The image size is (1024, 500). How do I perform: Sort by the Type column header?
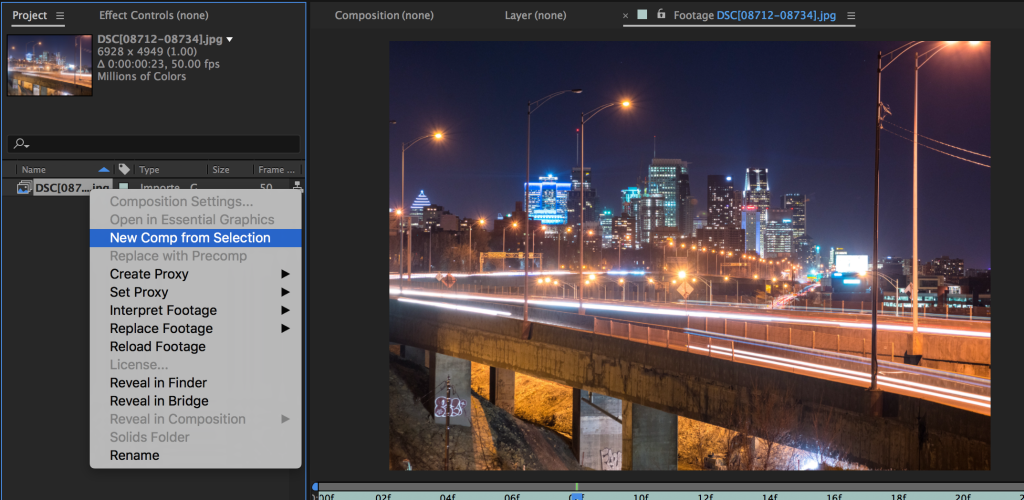tap(149, 170)
